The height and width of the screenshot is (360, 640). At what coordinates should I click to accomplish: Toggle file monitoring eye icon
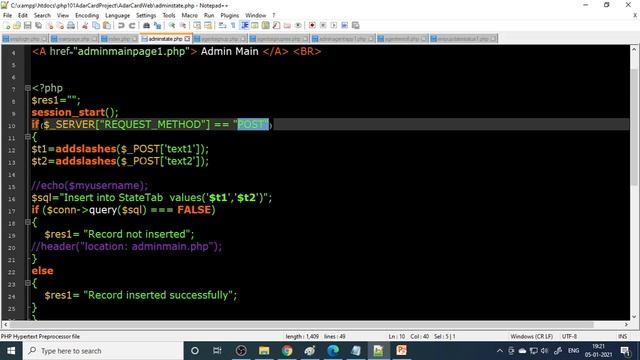tap(298, 25)
